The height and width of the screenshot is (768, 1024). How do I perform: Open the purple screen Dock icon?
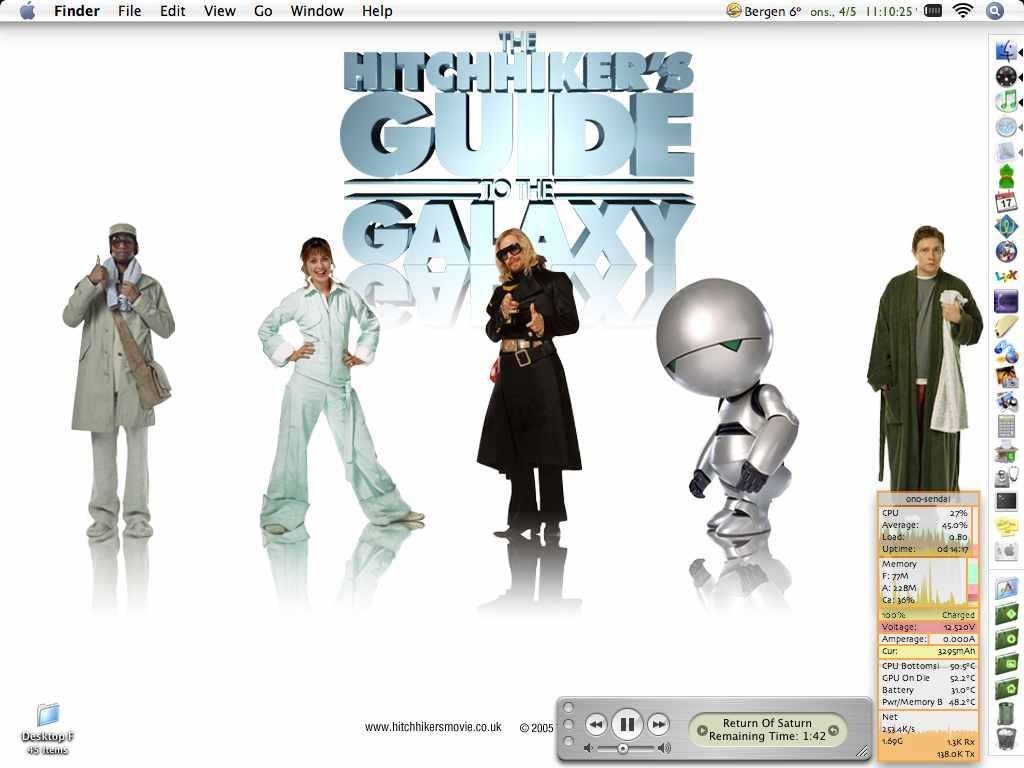pos(1006,302)
